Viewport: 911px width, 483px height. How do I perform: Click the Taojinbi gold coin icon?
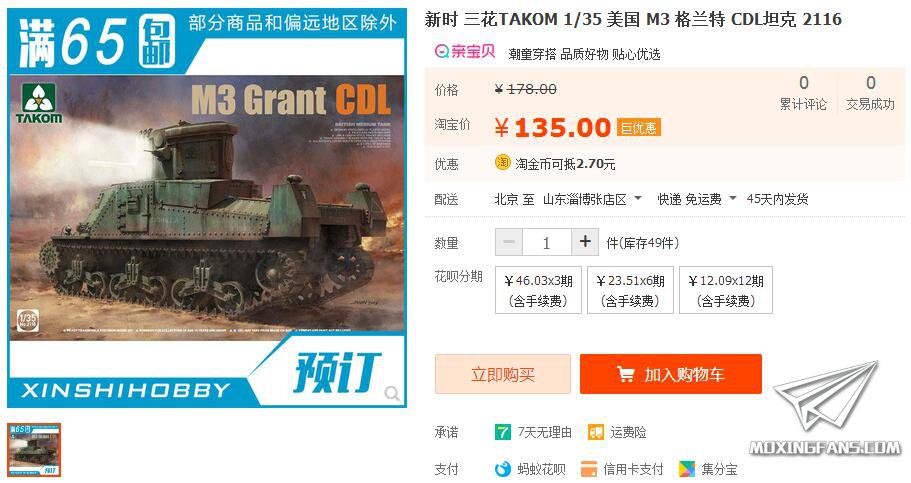point(502,163)
